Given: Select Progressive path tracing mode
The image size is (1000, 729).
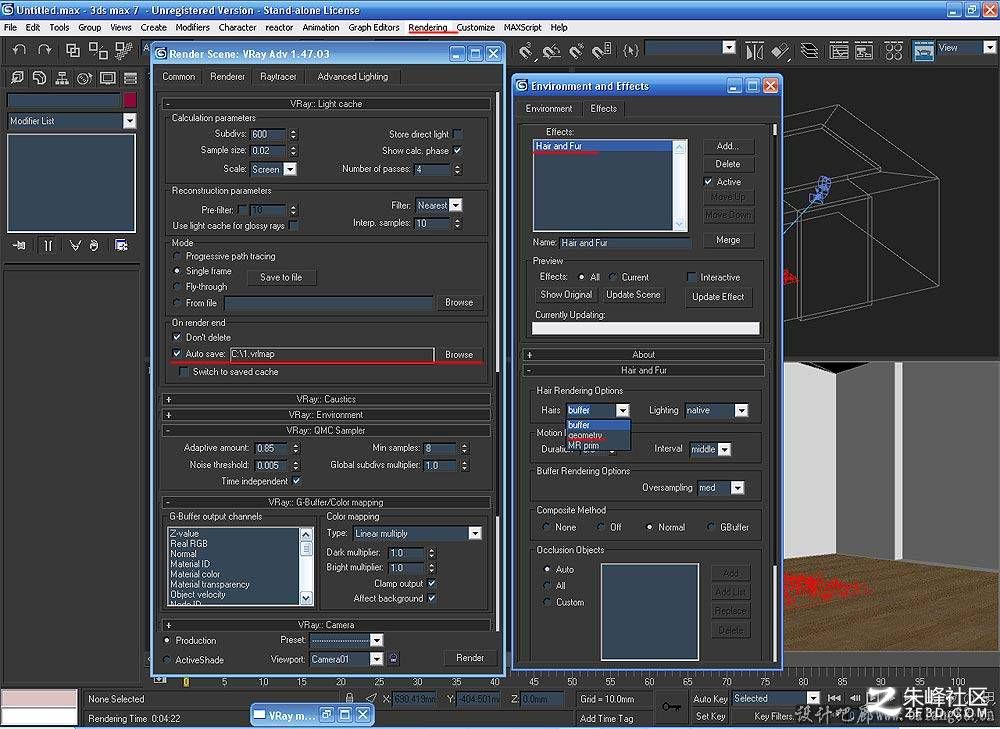Looking at the screenshot, I should [x=177, y=256].
